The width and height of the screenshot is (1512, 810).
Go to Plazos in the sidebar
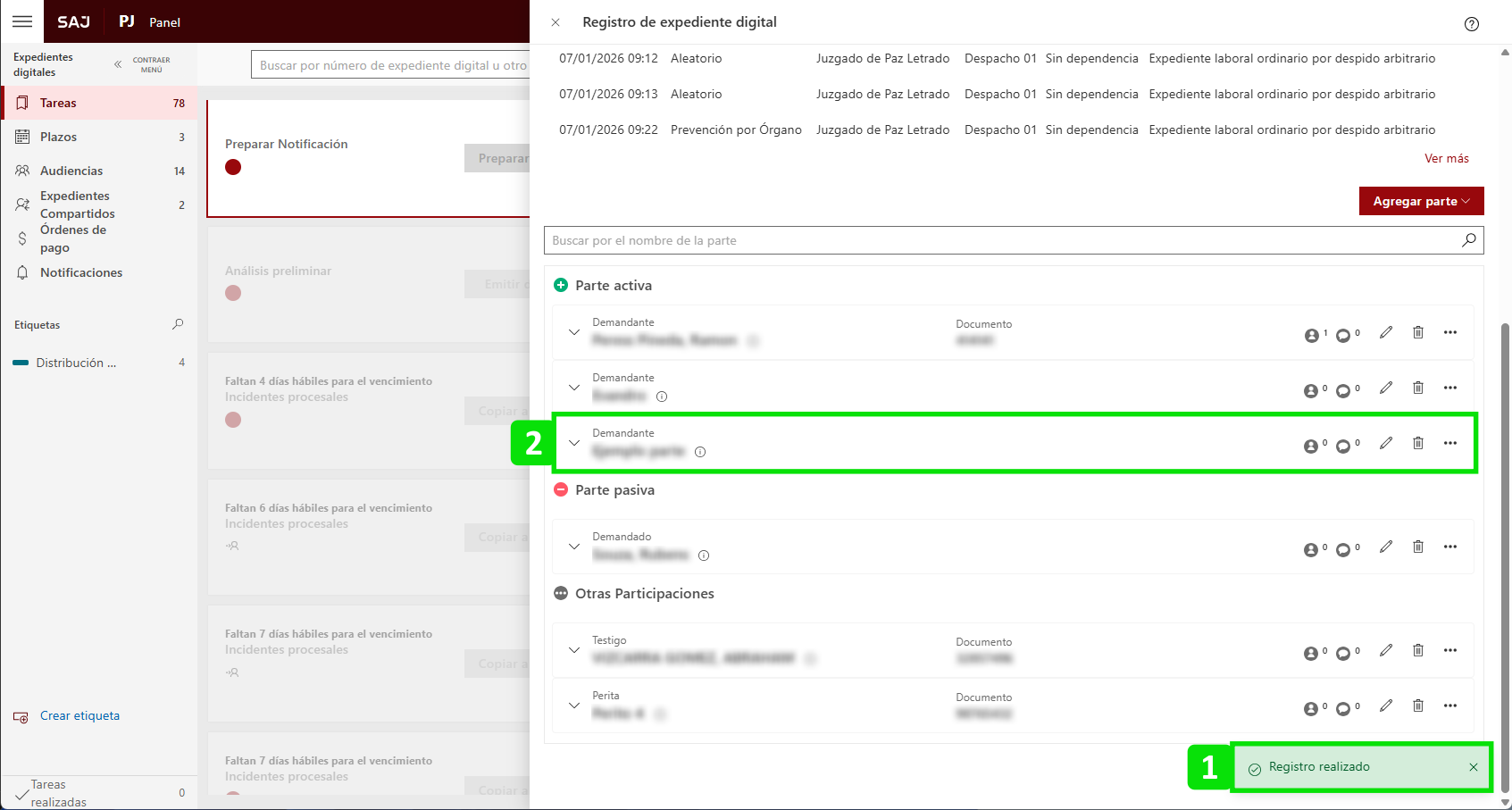click(58, 137)
